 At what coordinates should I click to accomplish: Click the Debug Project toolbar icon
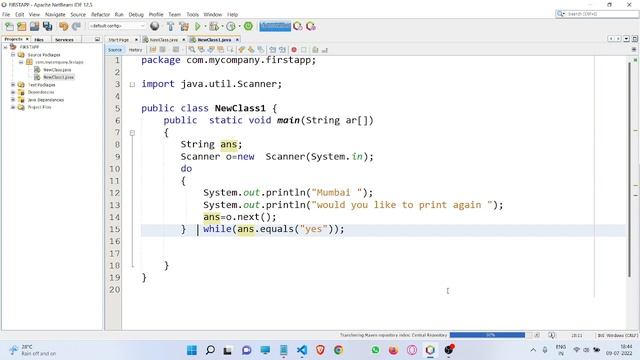(213, 27)
